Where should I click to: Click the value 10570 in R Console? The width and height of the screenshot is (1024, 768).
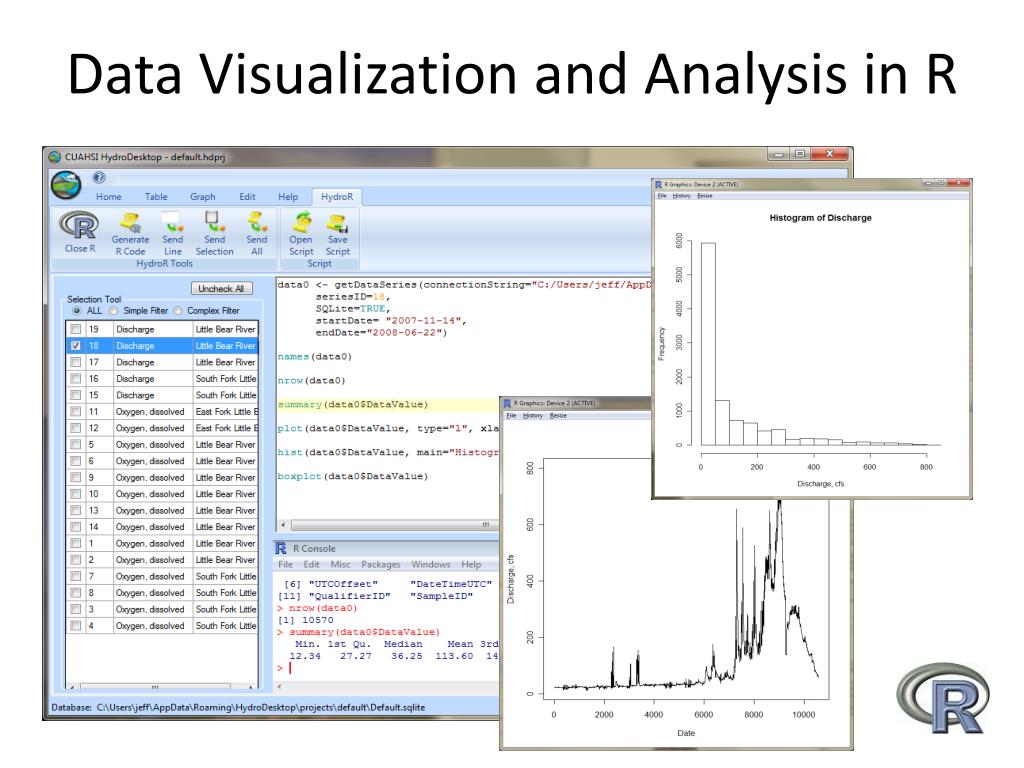[x=317, y=620]
